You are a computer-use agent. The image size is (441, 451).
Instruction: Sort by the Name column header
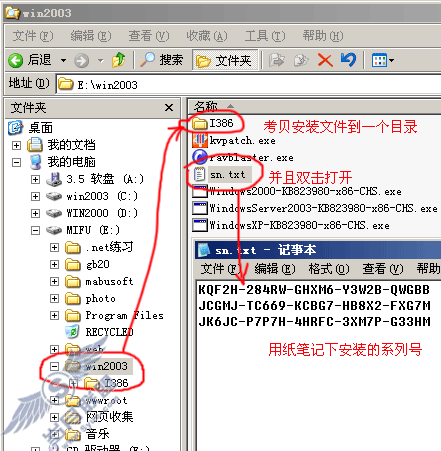pos(313,107)
